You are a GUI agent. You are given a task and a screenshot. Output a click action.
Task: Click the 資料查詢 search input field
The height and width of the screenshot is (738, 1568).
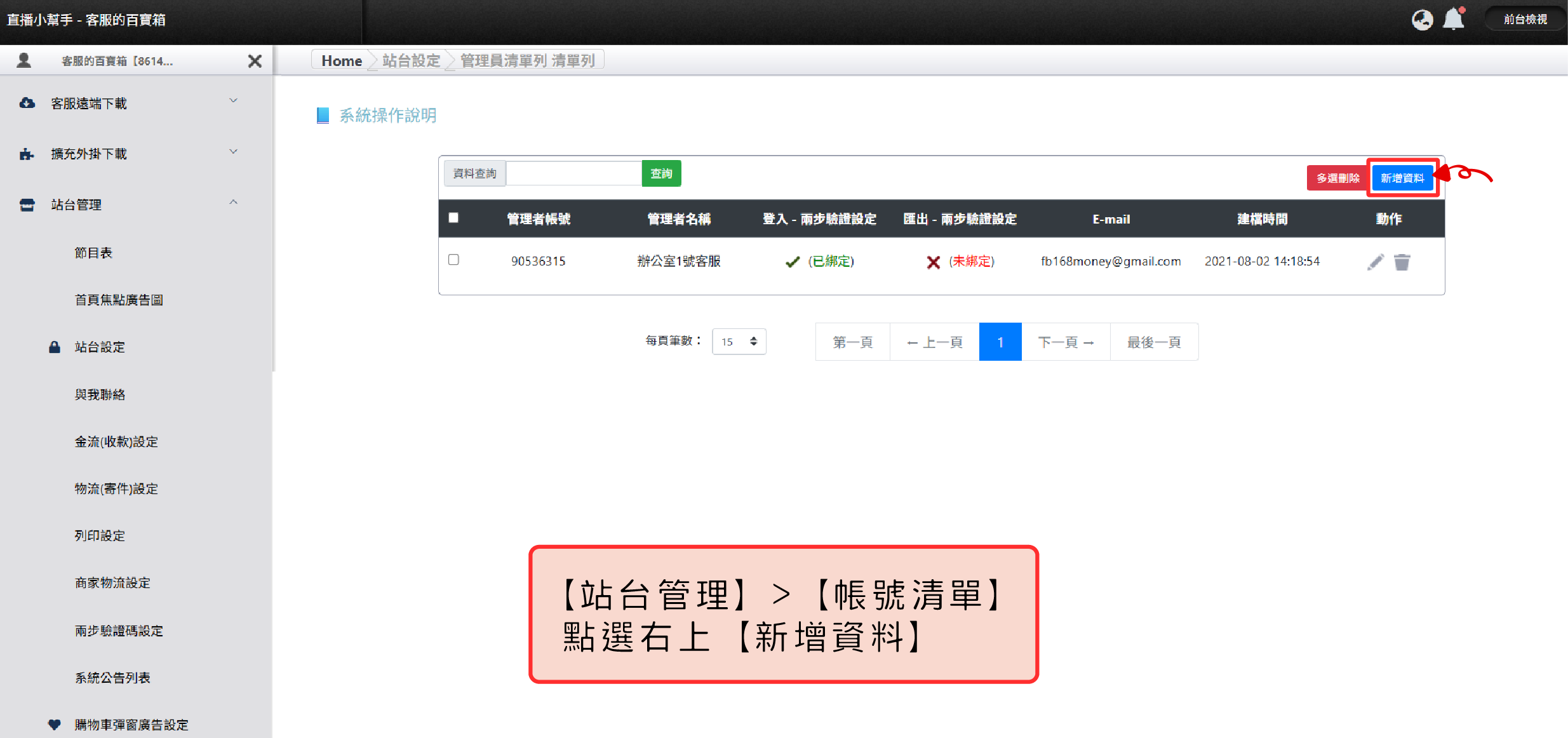pyautogui.click(x=573, y=173)
